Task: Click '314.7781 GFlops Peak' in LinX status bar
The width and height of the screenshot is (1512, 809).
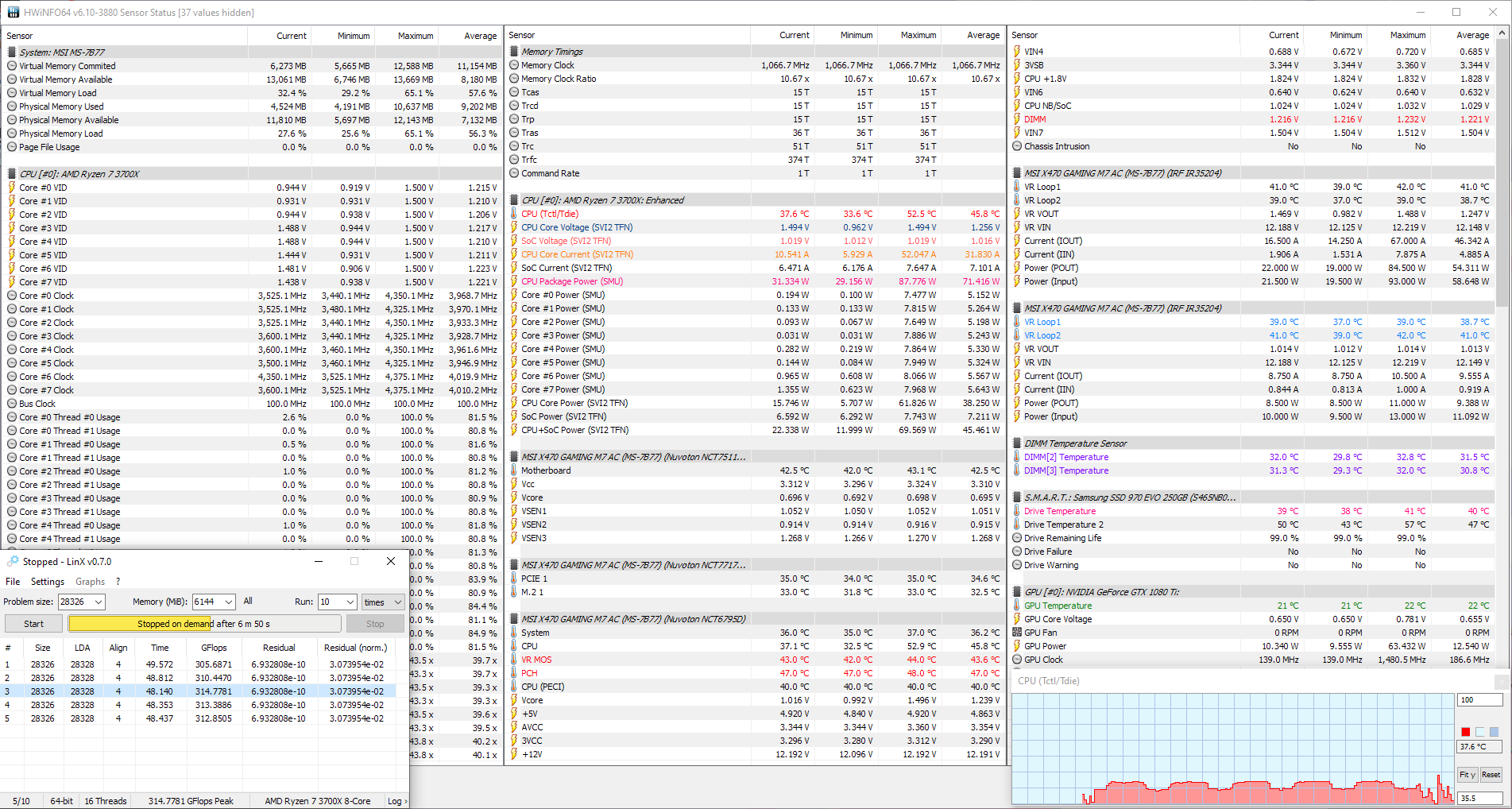Action: (191, 801)
